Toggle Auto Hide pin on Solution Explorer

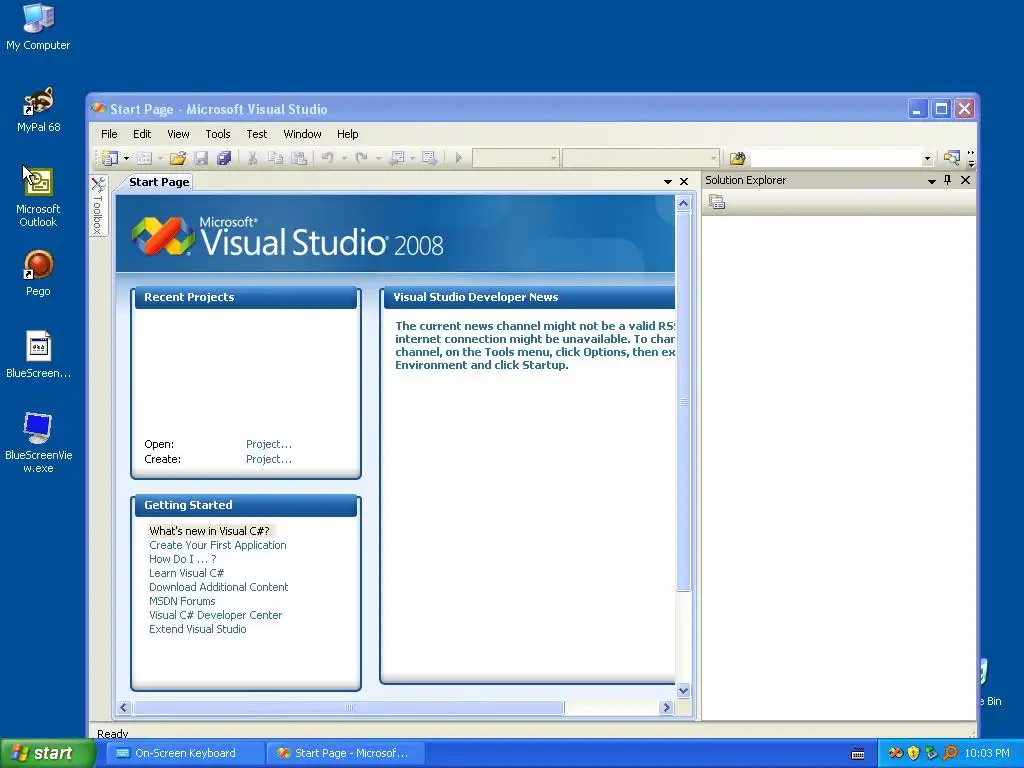click(x=948, y=180)
